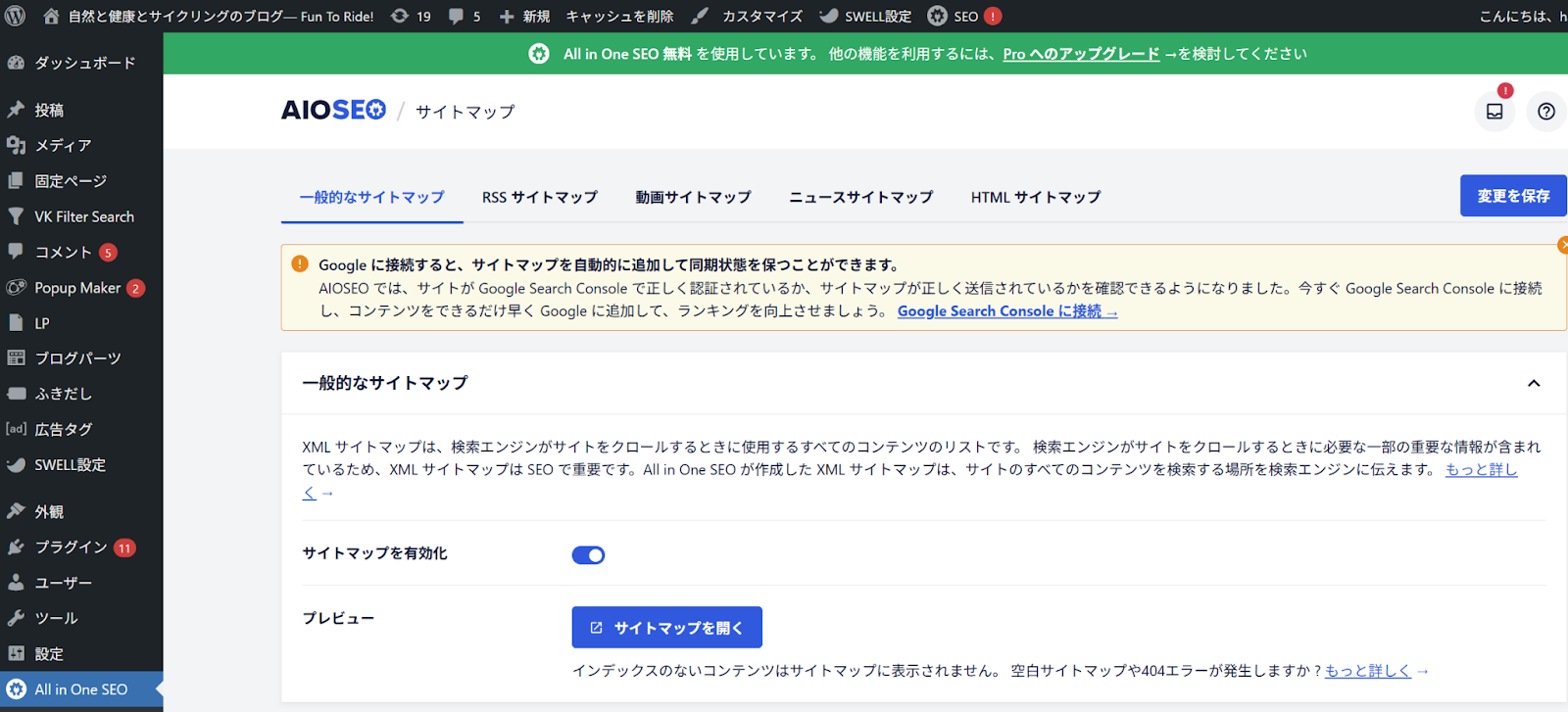Open SWELL設定 in the top admin bar
This screenshot has height=712, width=1568.
coord(865,16)
